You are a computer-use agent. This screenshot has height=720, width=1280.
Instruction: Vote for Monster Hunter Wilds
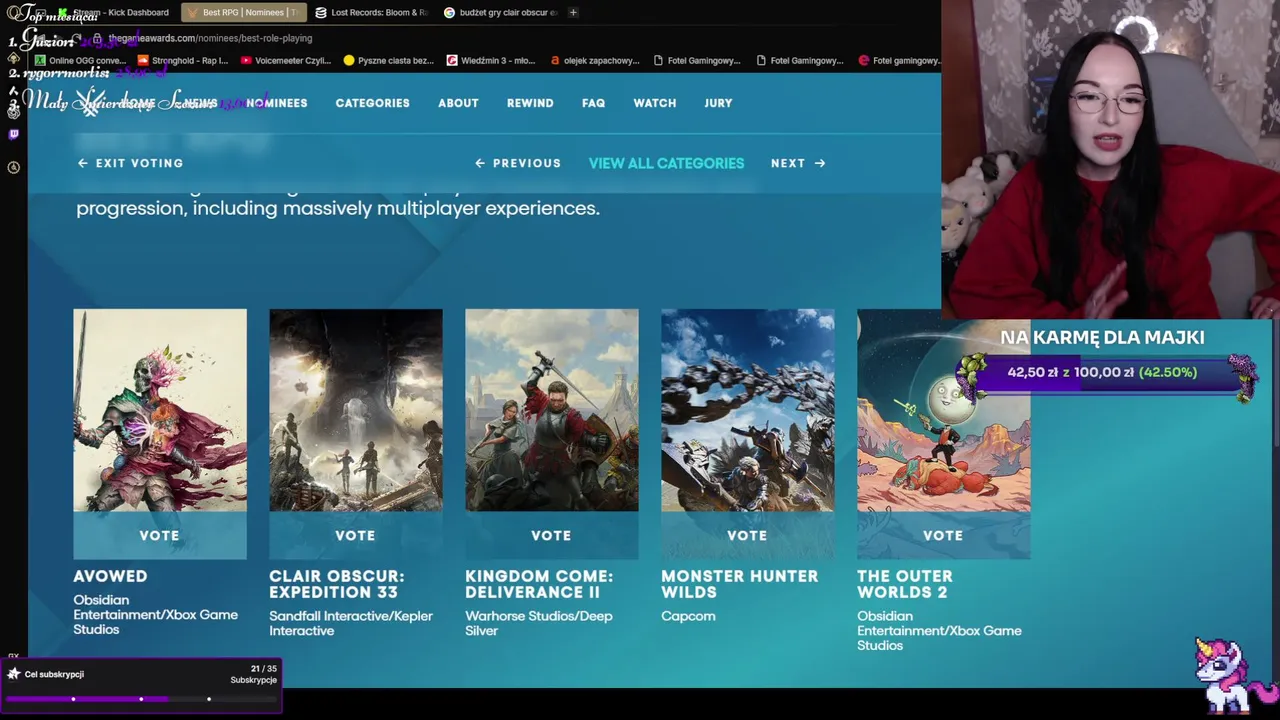click(747, 536)
